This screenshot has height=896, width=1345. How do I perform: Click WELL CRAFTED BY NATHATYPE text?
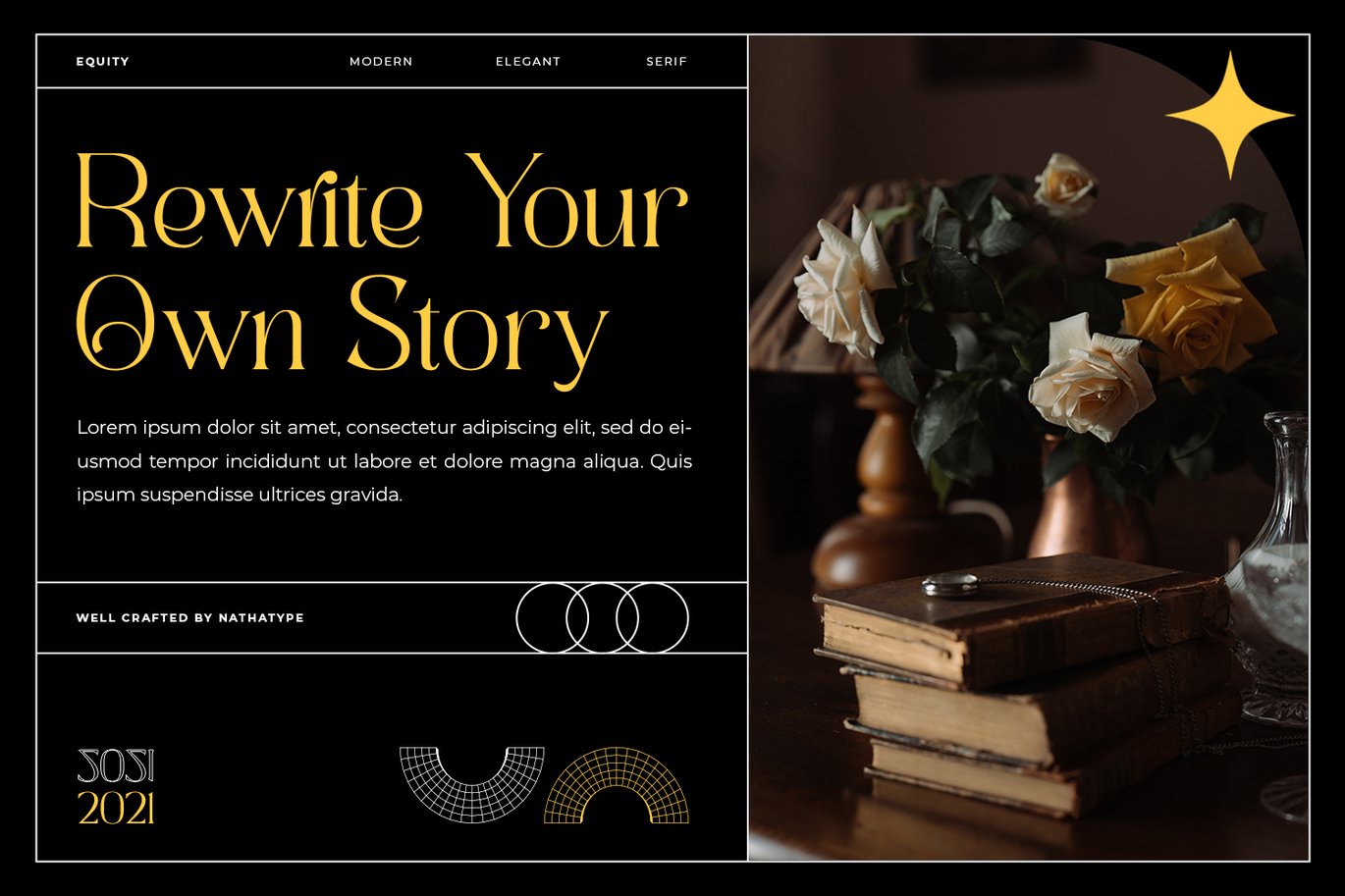[x=190, y=617]
